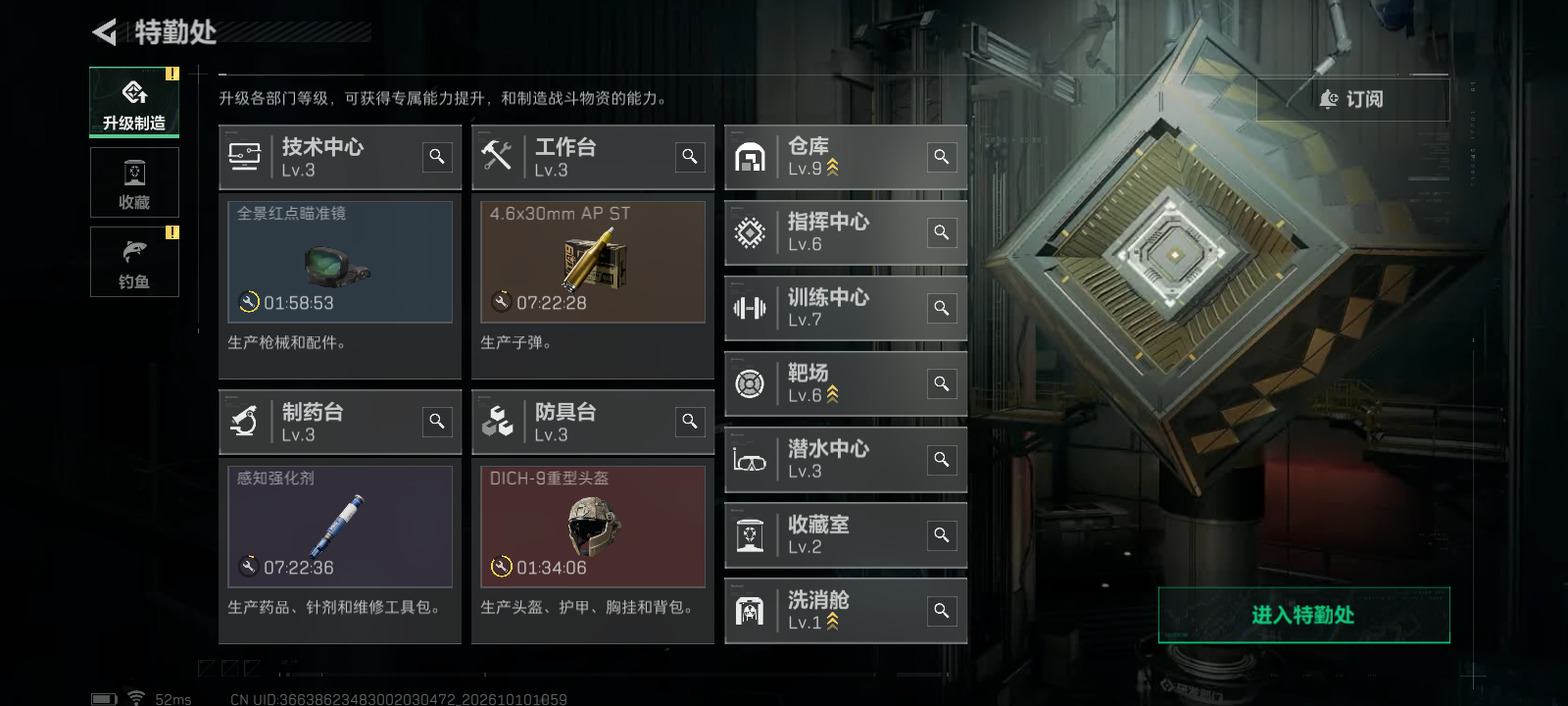Click the magnifier icon on 防具台
Image resolution: width=1568 pixels, height=706 pixels.
click(x=690, y=422)
